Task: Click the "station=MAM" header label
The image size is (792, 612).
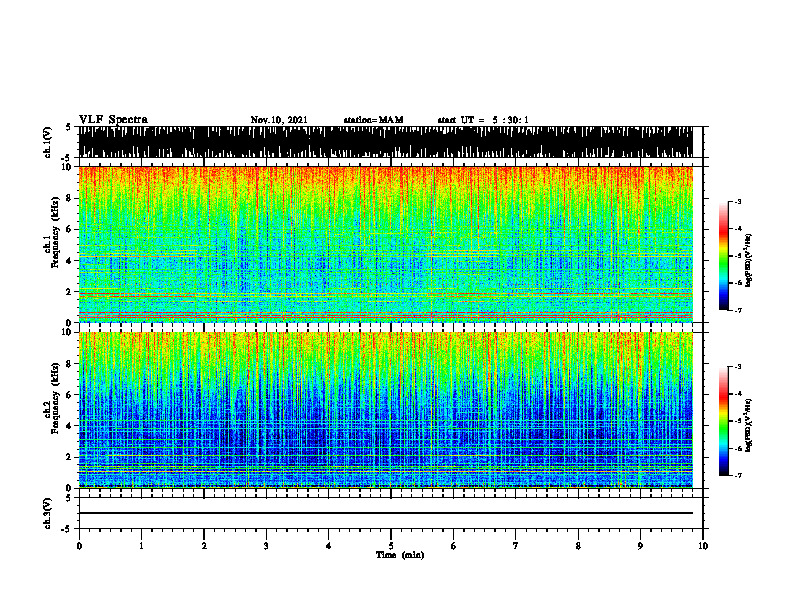Action: 373,120
